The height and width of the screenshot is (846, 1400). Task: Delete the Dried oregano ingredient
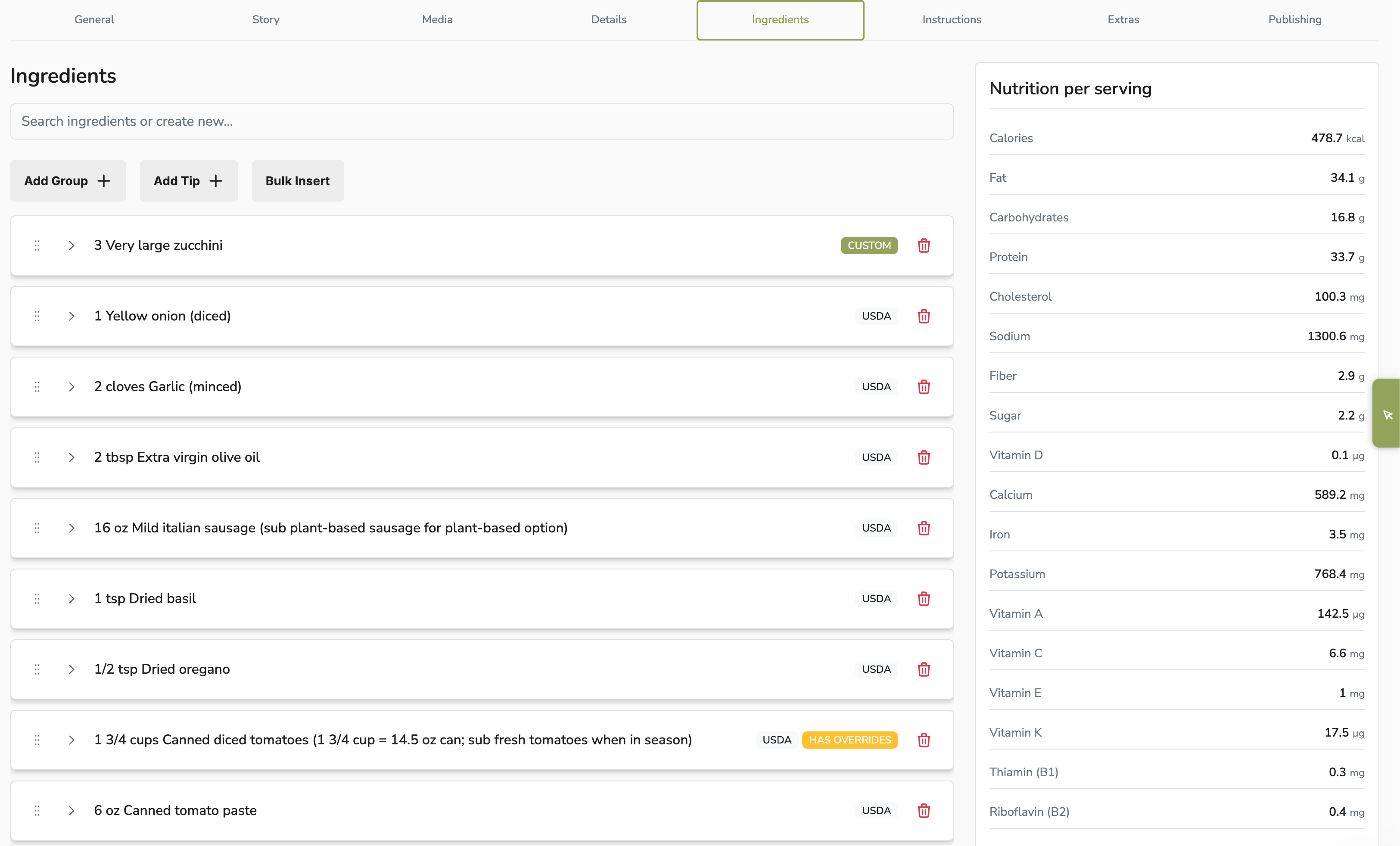[923, 669]
